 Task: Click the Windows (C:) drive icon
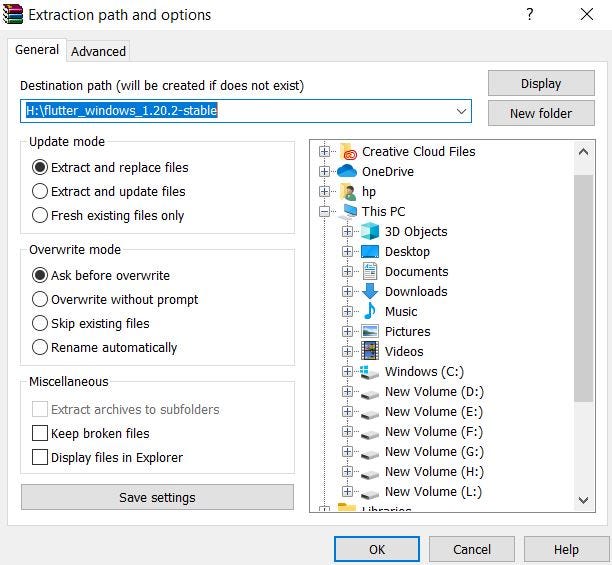[369, 372]
